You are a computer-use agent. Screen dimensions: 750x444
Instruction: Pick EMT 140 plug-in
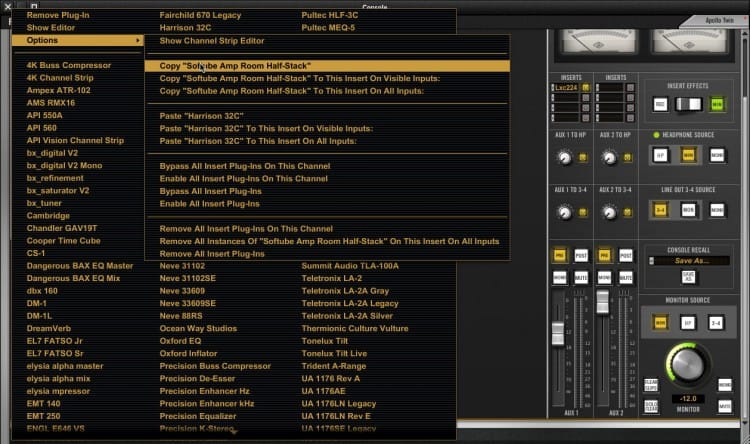pos(44,404)
